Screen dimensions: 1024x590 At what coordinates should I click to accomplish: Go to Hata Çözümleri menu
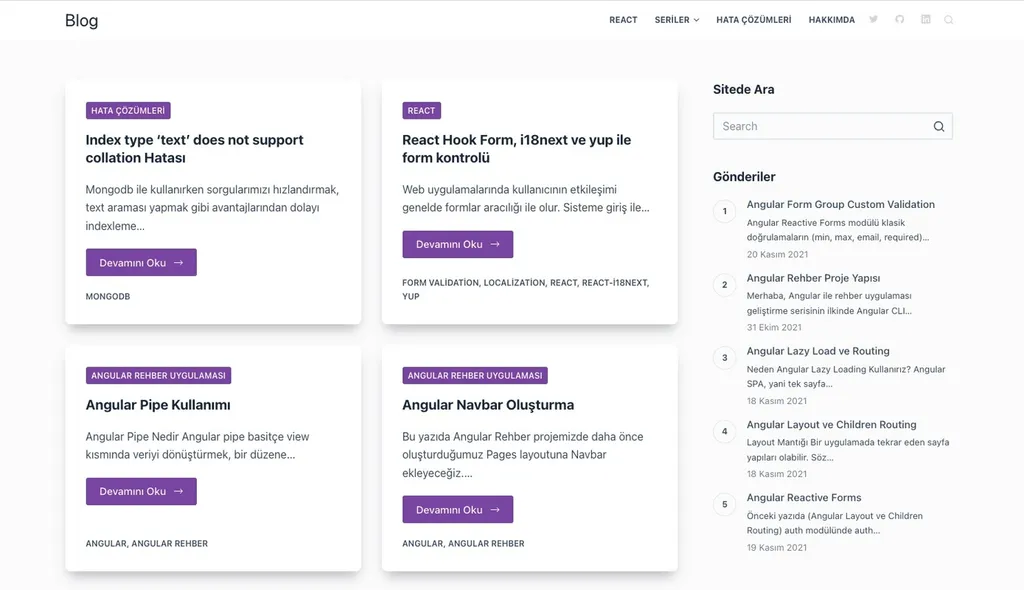[x=754, y=20]
